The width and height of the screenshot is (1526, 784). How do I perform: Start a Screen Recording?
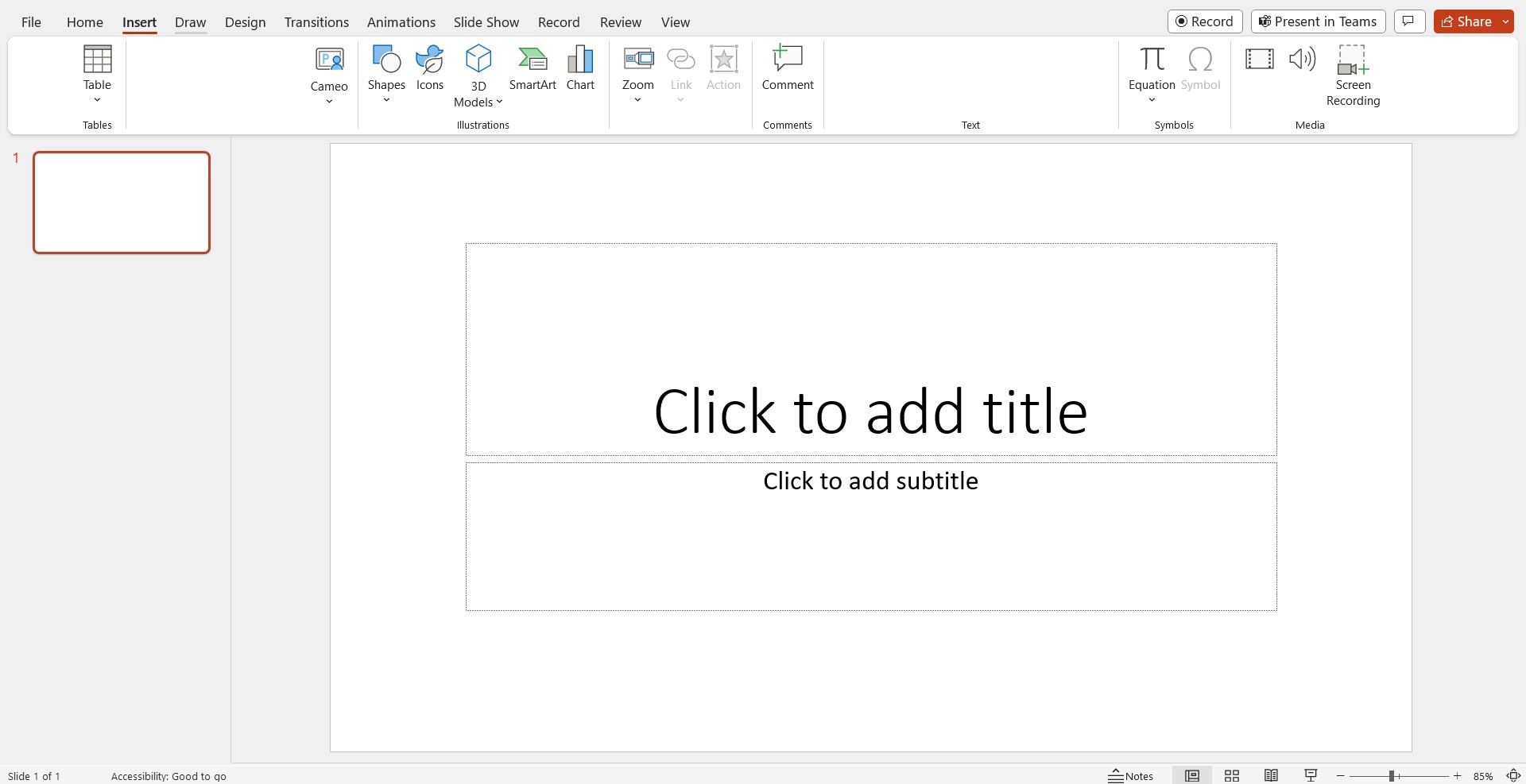(x=1353, y=75)
